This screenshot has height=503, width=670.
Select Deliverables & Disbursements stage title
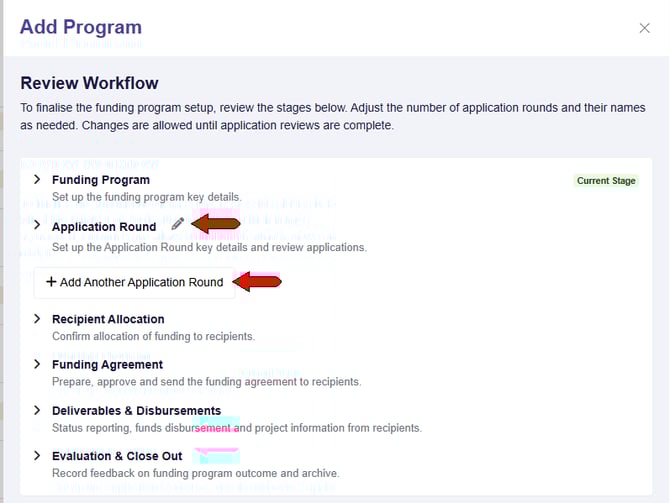pos(136,411)
